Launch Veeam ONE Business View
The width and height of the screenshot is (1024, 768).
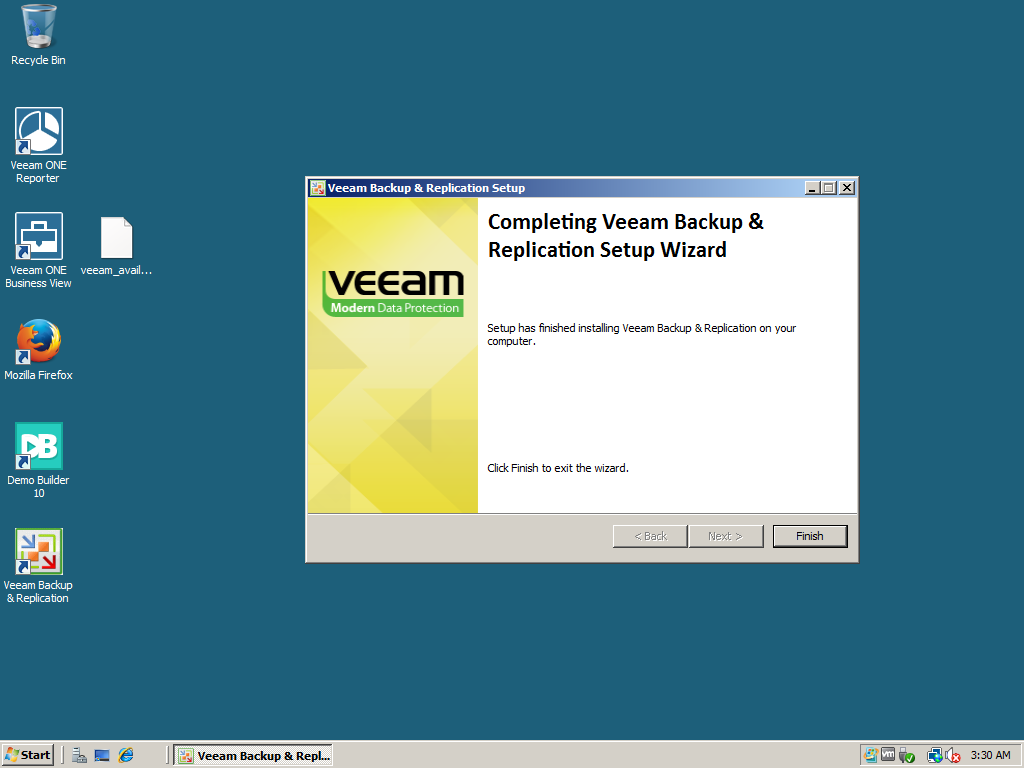[x=38, y=238]
